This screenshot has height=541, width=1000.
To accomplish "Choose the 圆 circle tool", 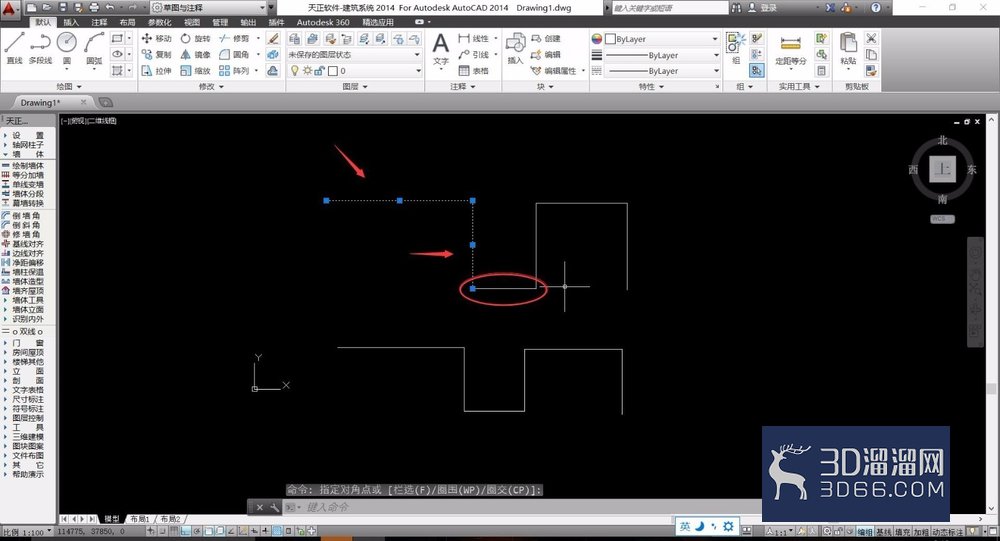I will pyautogui.click(x=67, y=48).
